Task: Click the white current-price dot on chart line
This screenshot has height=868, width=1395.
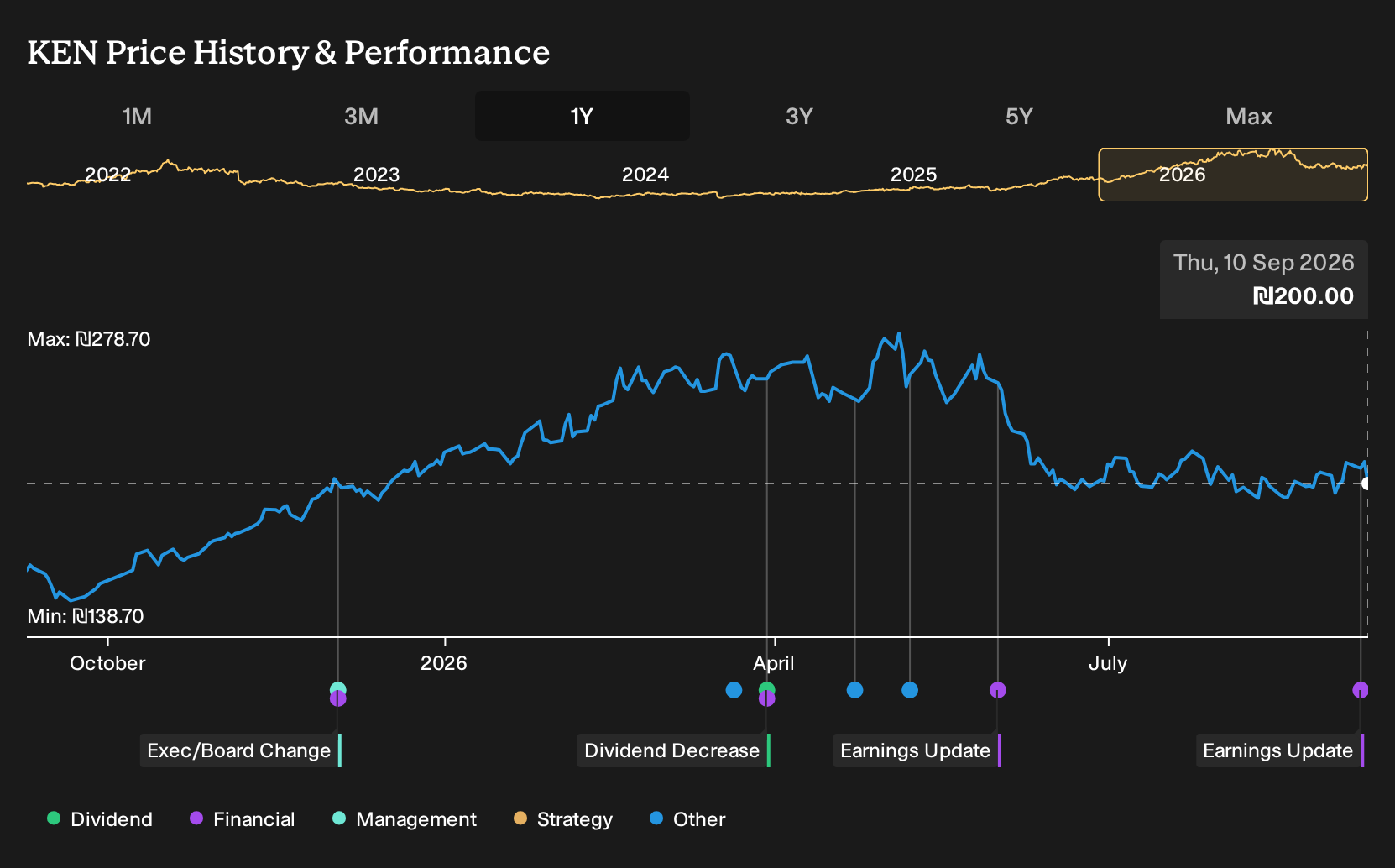Action: [1366, 484]
